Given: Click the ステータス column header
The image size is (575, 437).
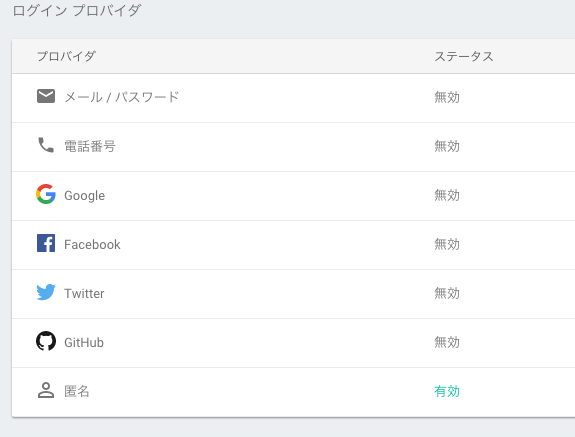Looking at the screenshot, I should 464,56.
